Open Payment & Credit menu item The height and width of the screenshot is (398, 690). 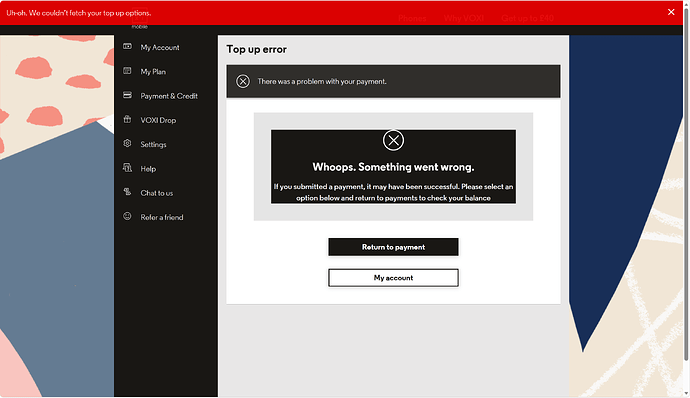(x=169, y=96)
